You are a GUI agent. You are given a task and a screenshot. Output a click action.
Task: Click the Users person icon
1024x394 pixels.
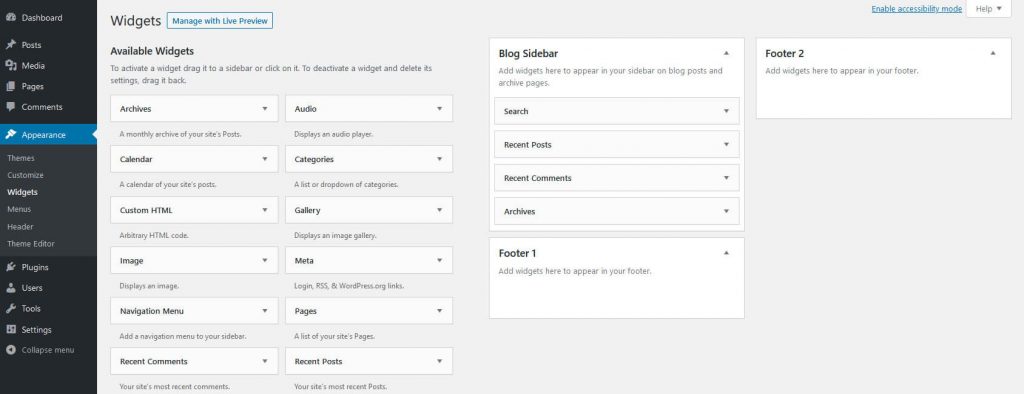(10, 287)
